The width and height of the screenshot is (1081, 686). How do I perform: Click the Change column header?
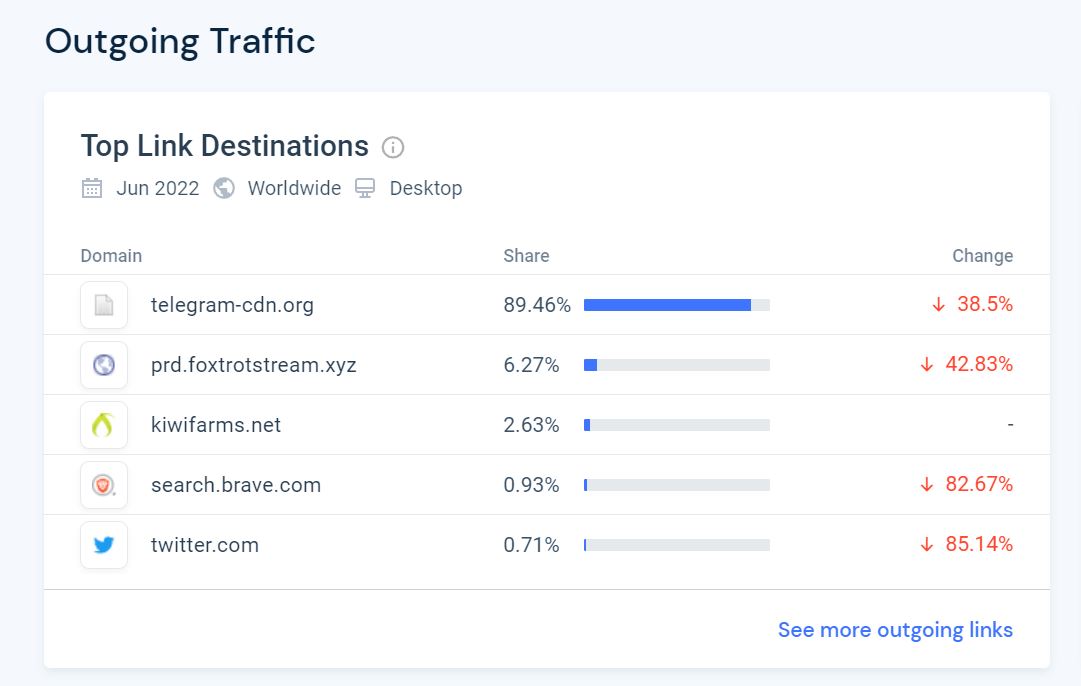[982, 256]
